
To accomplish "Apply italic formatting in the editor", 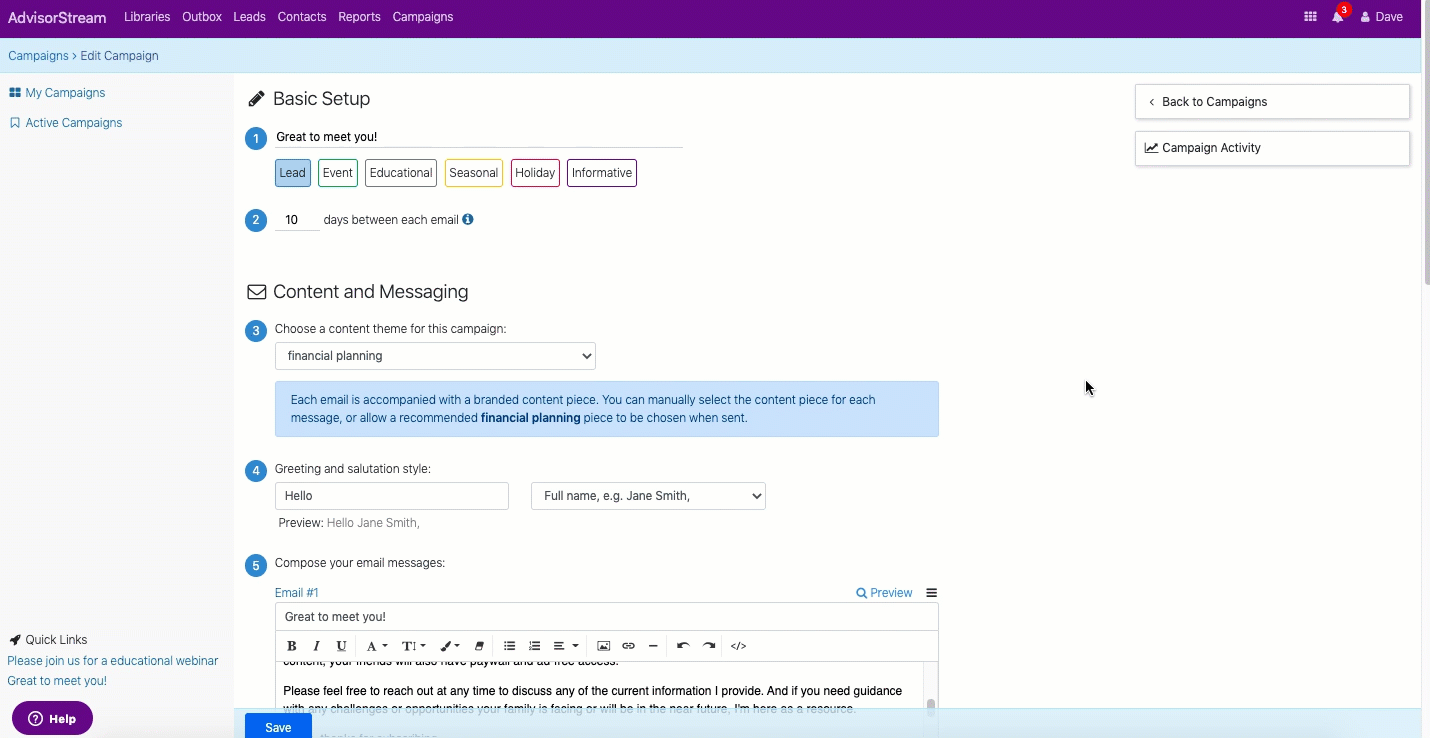I will point(317,646).
